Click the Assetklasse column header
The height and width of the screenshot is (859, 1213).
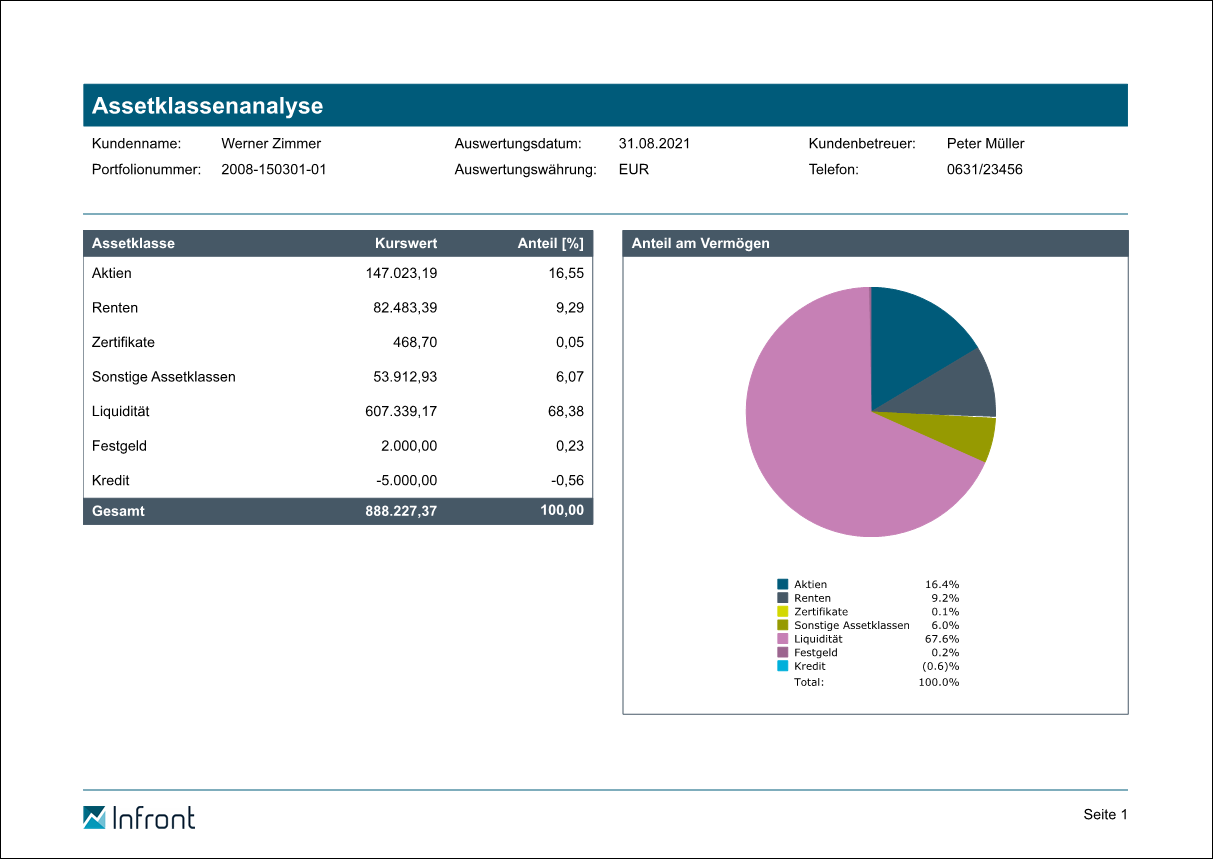tap(133, 243)
